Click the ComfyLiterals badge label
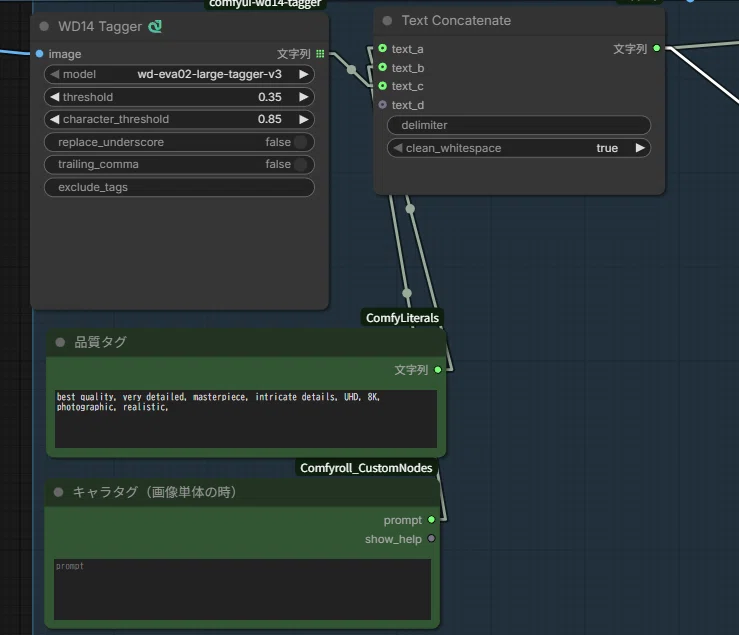Image resolution: width=739 pixels, height=635 pixels. pos(402,318)
